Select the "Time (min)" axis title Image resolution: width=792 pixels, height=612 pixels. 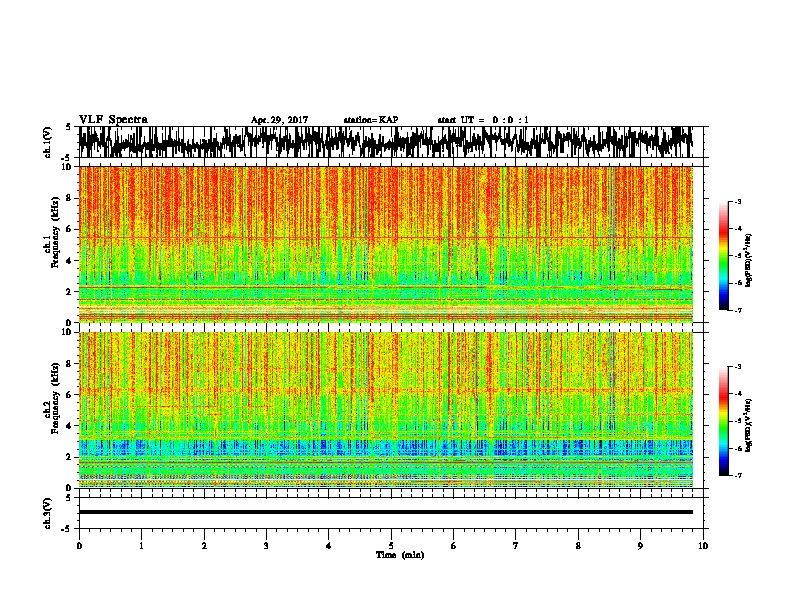400,555
